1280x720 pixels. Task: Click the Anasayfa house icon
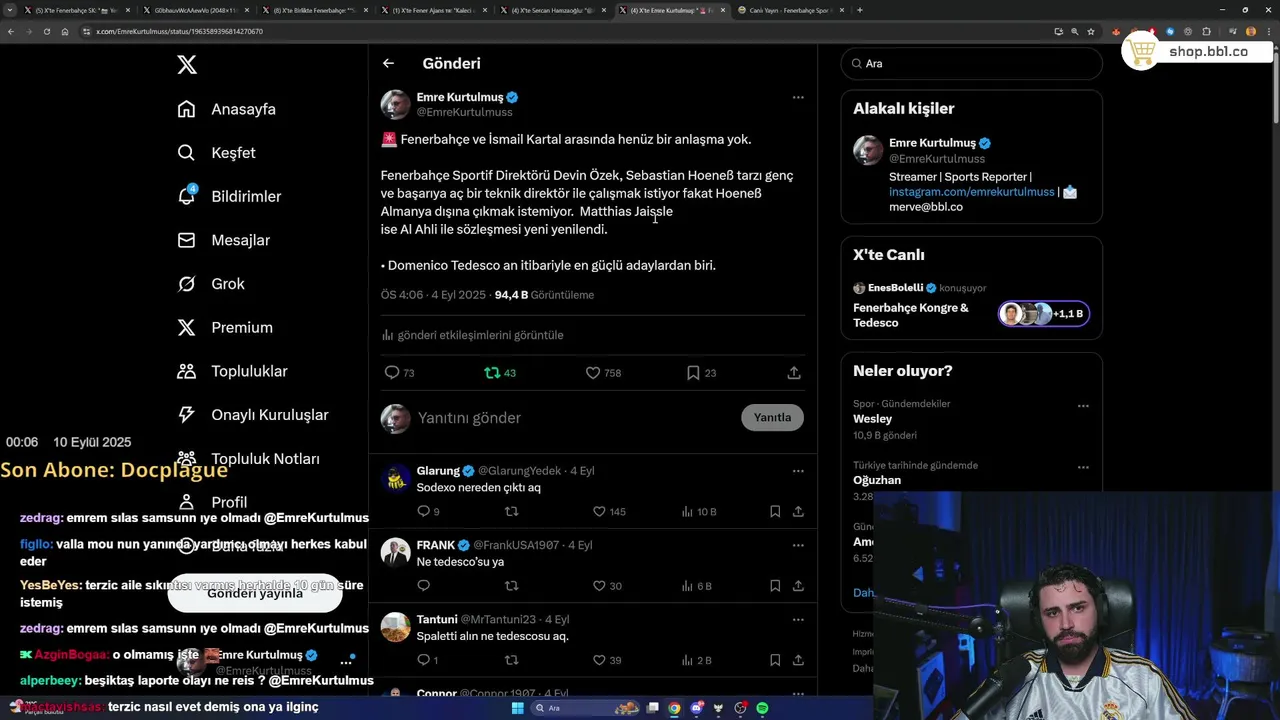point(186,109)
